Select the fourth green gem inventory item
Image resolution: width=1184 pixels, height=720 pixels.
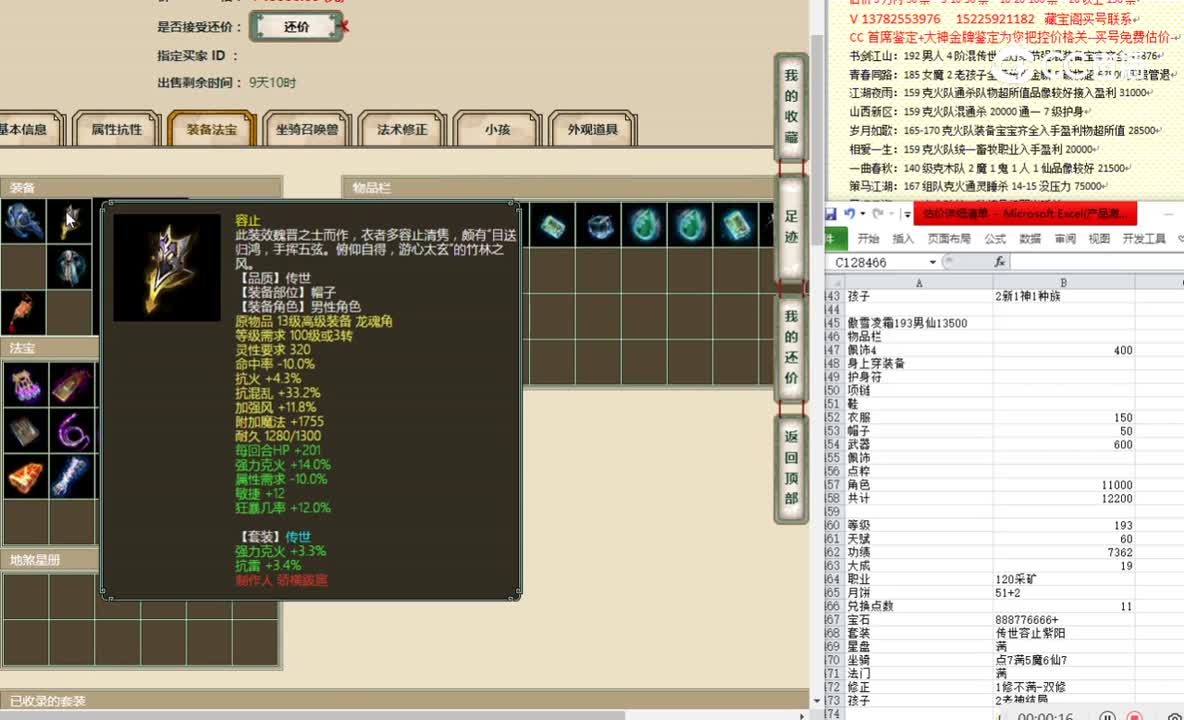click(690, 225)
